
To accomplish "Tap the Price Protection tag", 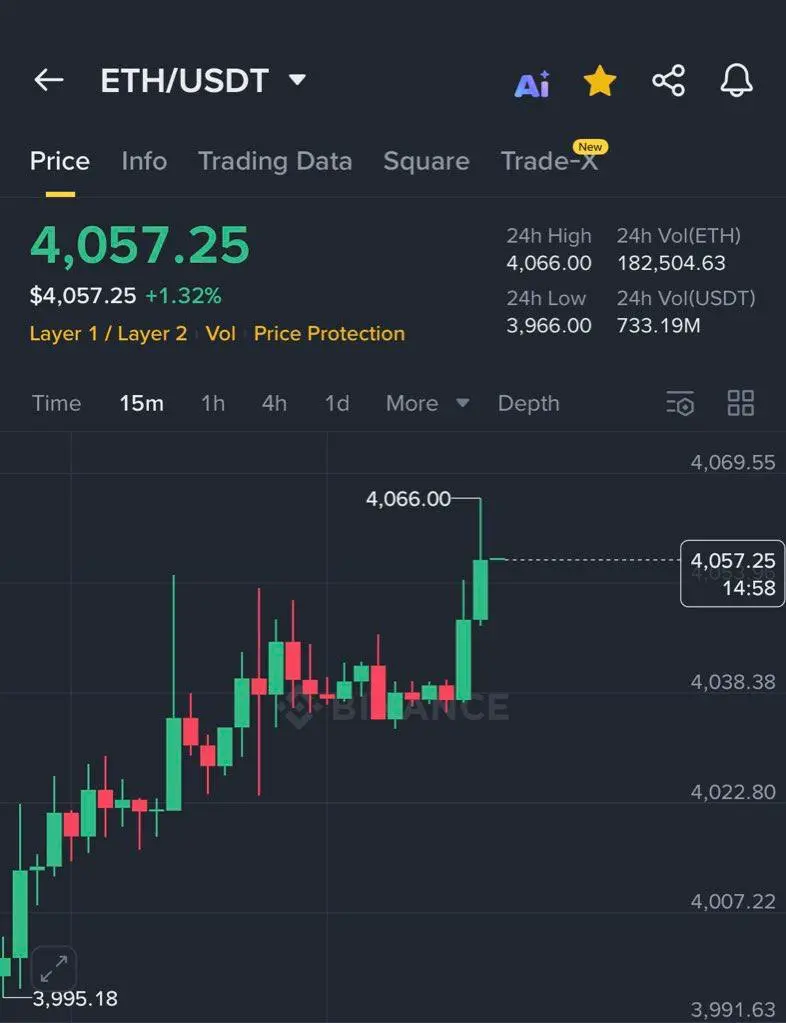I will click(329, 333).
